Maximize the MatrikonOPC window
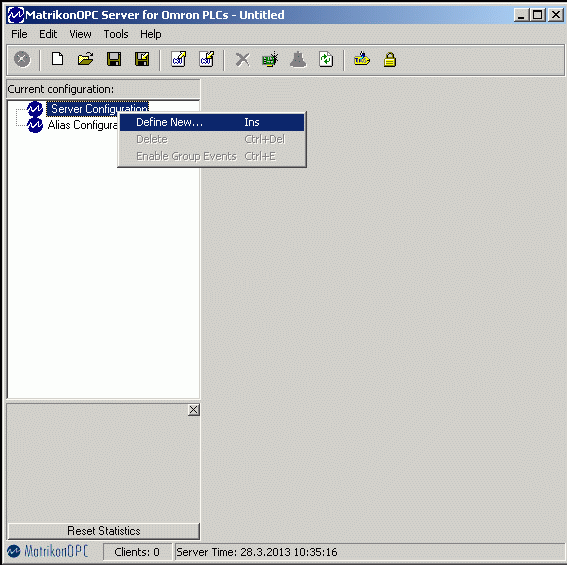 pyautogui.click(x=538, y=15)
